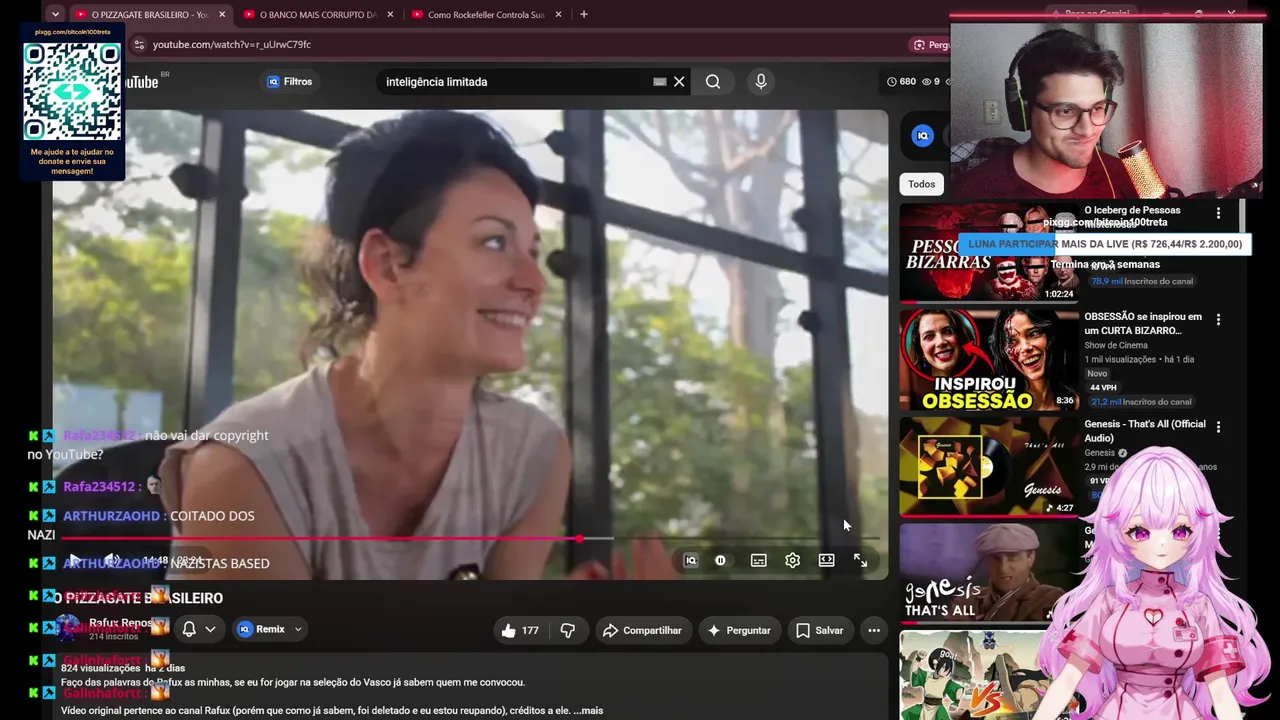Image resolution: width=1280 pixels, height=720 pixels.
Task: Click the Perguntar button
Action: pos(739,630)
